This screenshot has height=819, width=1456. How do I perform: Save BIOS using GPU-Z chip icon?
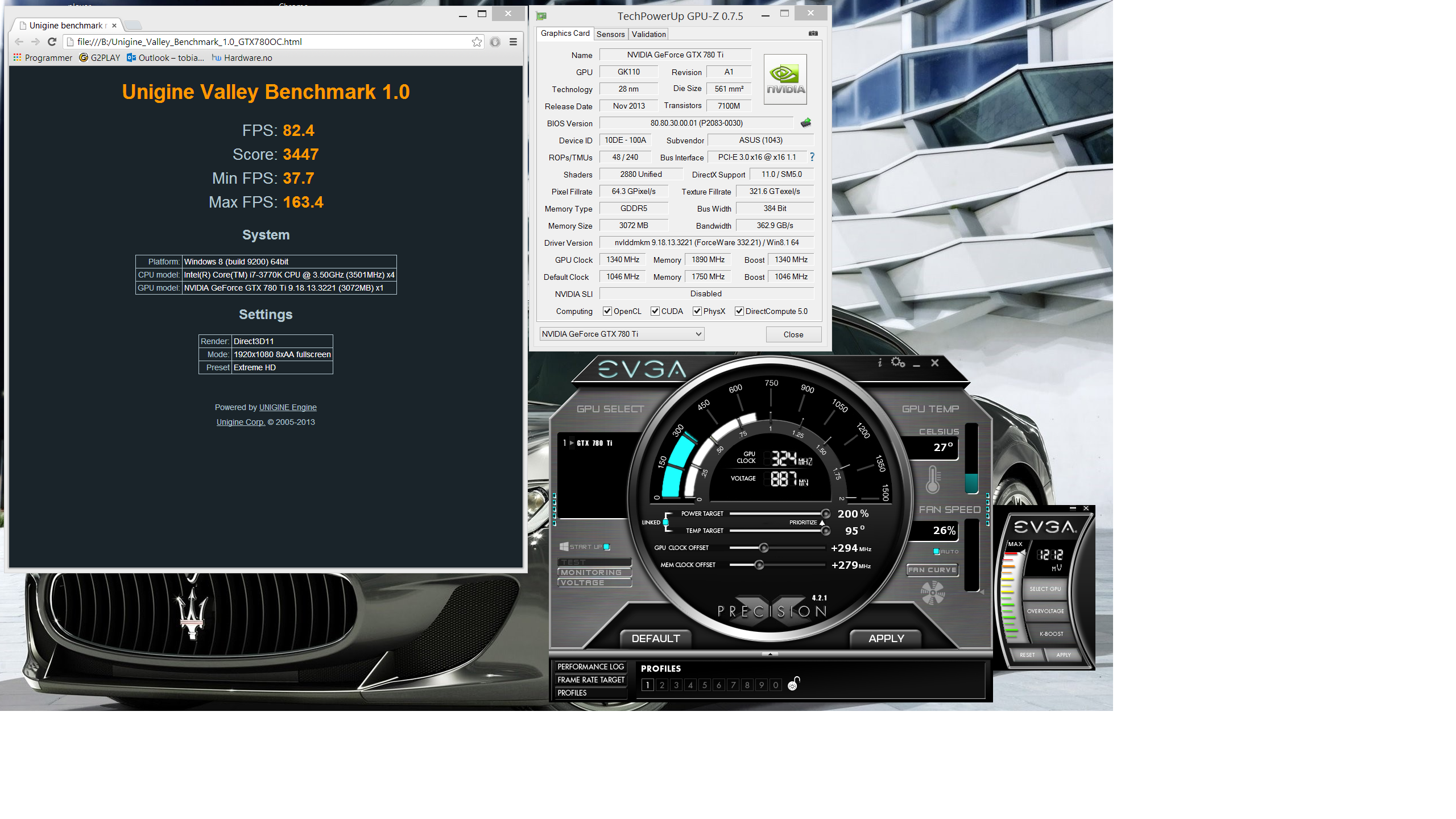click(x=806, y=123)
